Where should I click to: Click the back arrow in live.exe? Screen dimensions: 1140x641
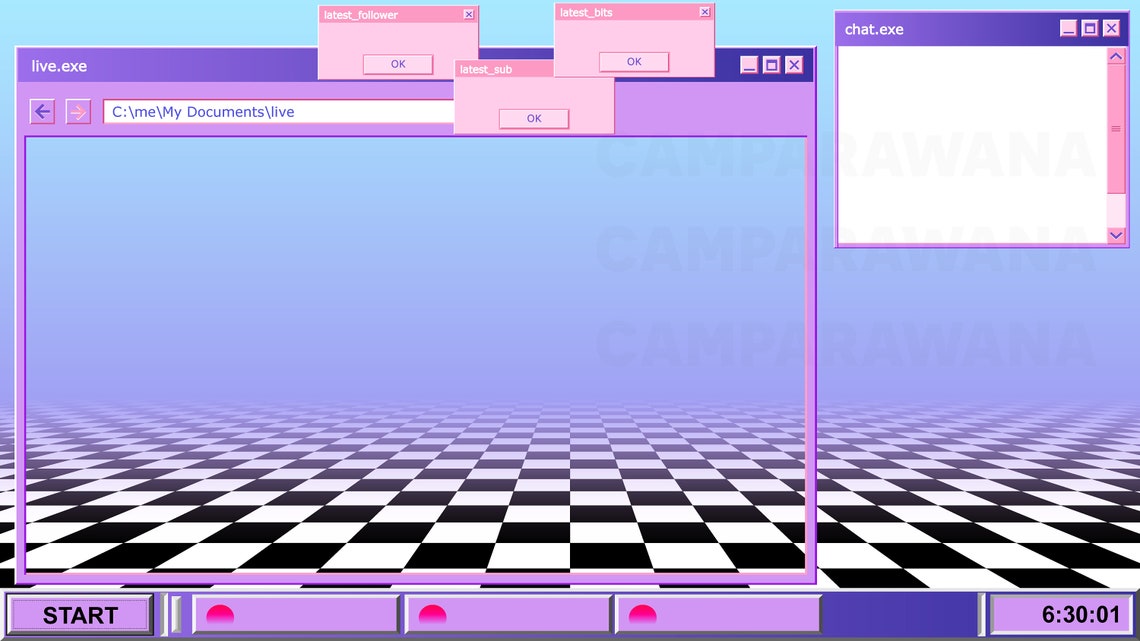click(x=41, y=111)
